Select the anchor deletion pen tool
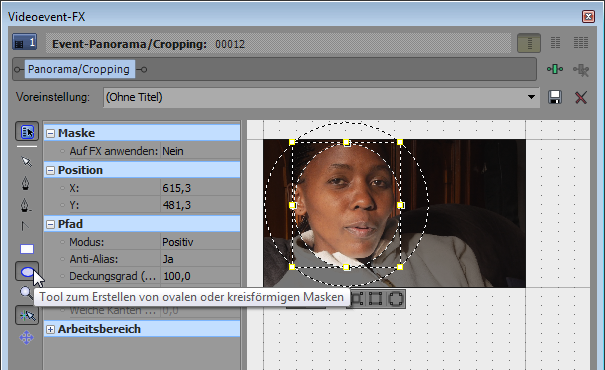This screenshot has height=370, width=605. [25, 205]
